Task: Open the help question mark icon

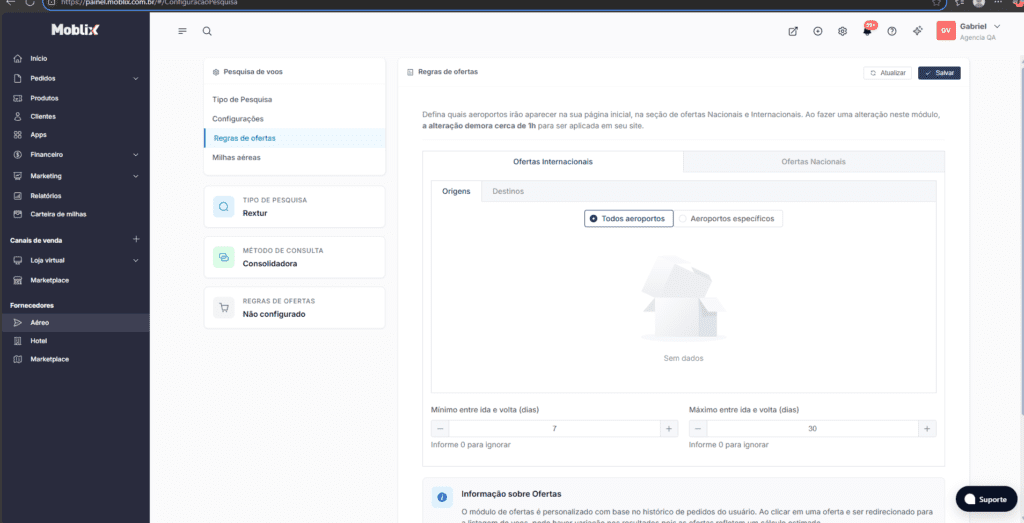Action: coord(892,31)
